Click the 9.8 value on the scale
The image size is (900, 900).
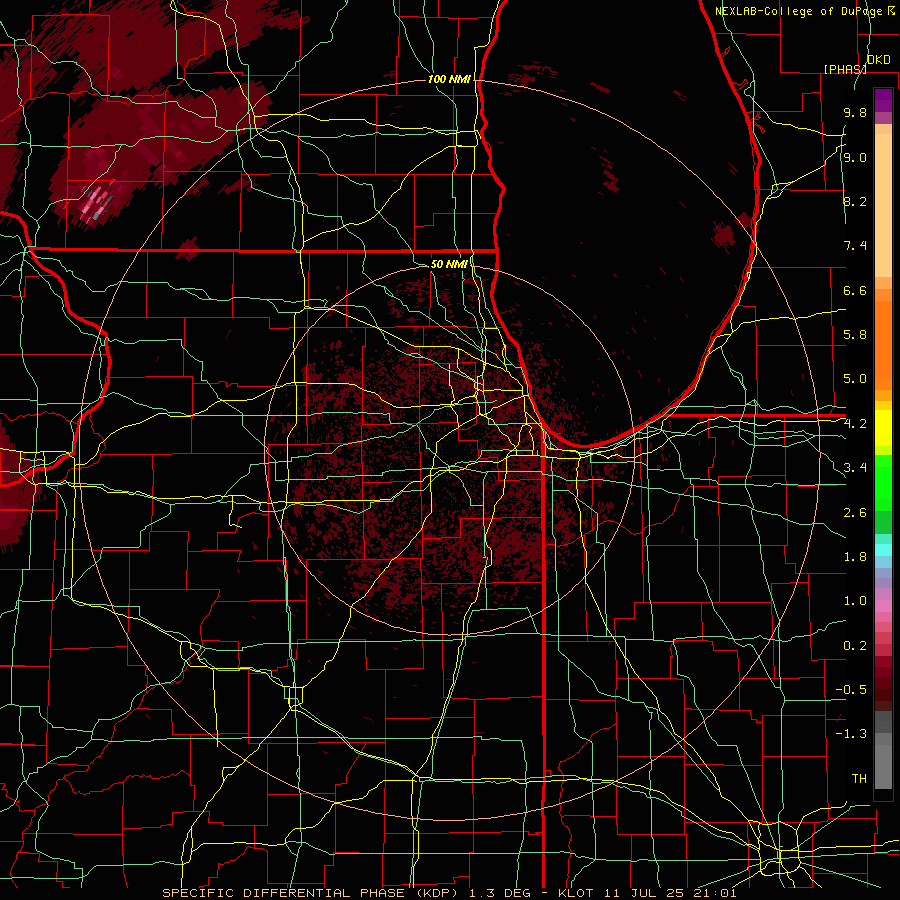[855, 112]
